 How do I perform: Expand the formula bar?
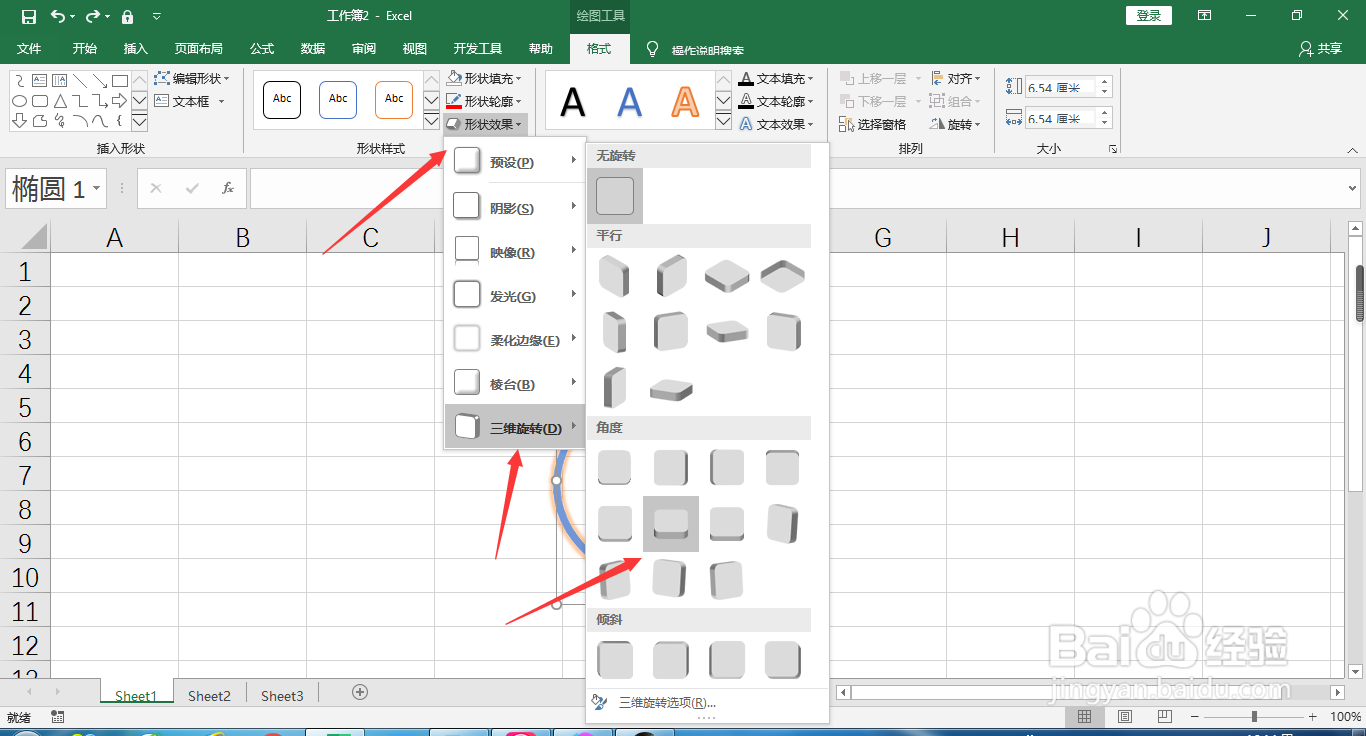click(1353, 188)
